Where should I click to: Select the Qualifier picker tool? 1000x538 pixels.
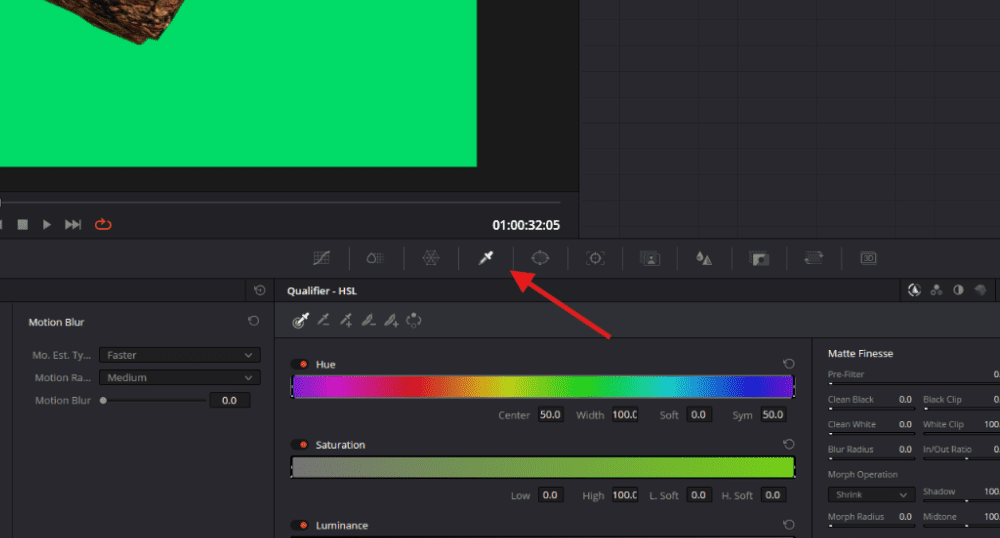click(x=300, y=321)
